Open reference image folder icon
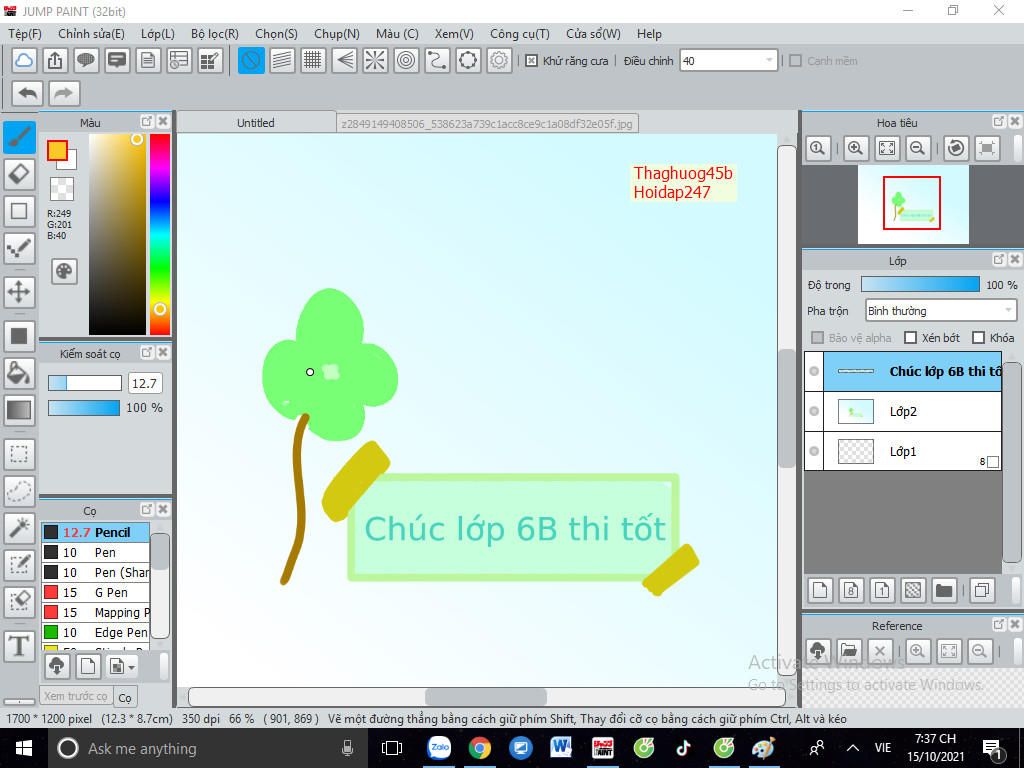Image resolution: width=1024 pixels, height=768 pixels. [849, 650]
